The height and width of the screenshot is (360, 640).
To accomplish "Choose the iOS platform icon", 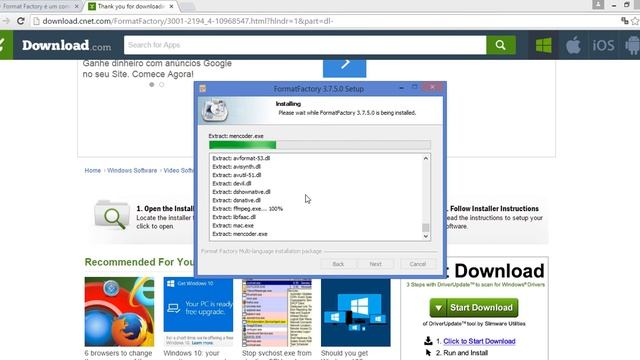I will 603,45.
